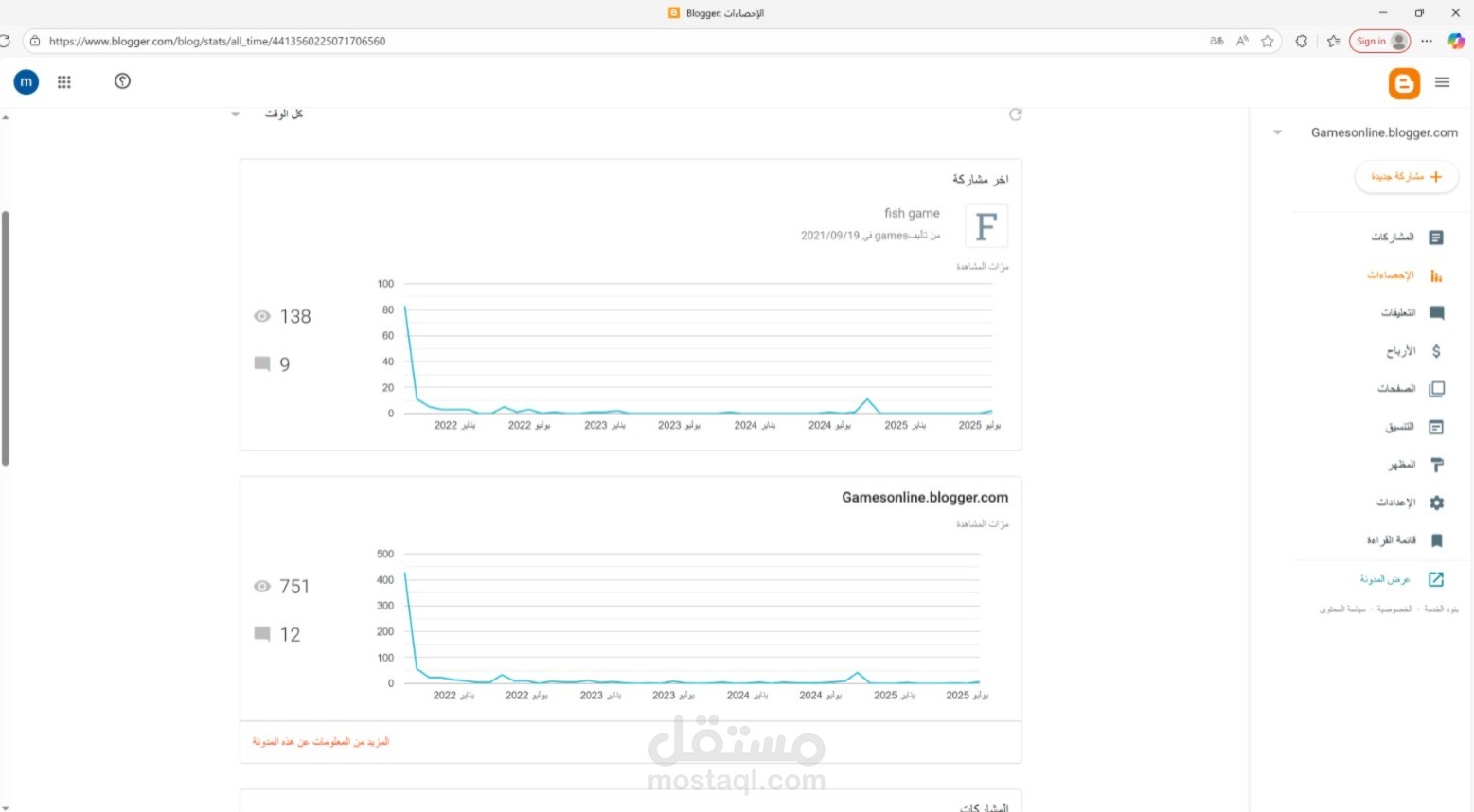Click the 'Gamesonline.blogger.com' chart card heading
Image resolution: width=1474 pixels, height=812 pixels.
click(925, 498)
